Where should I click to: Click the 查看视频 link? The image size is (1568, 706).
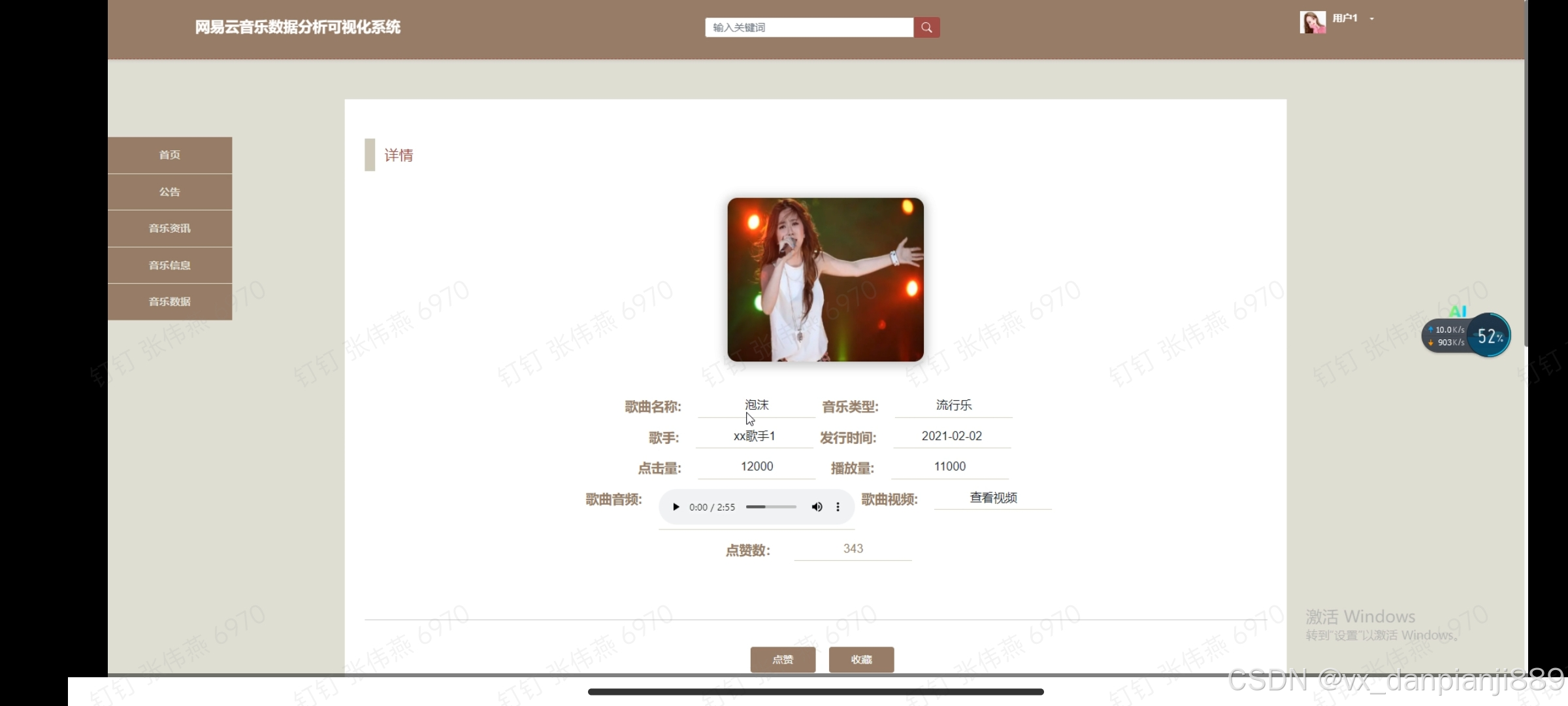coord(993,498)
